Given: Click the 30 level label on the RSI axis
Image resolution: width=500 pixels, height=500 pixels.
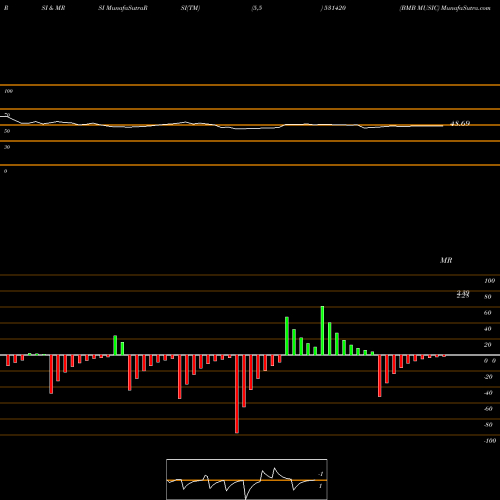Looking at the screenshot, I should coord(7,147).
